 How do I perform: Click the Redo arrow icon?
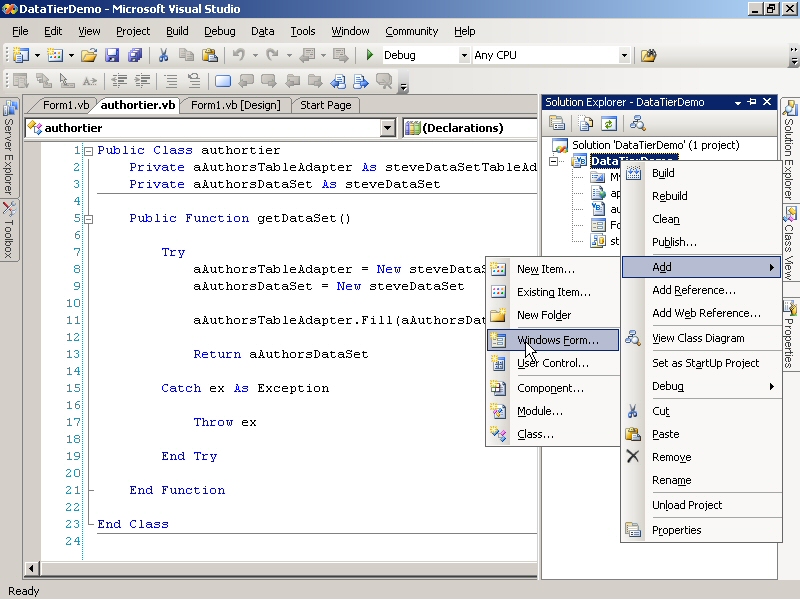[272, 55]
